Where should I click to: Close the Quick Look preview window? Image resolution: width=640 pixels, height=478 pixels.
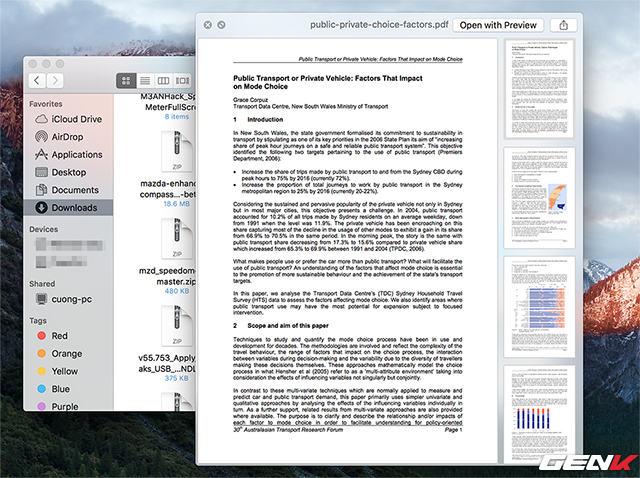tap(208, 25)
